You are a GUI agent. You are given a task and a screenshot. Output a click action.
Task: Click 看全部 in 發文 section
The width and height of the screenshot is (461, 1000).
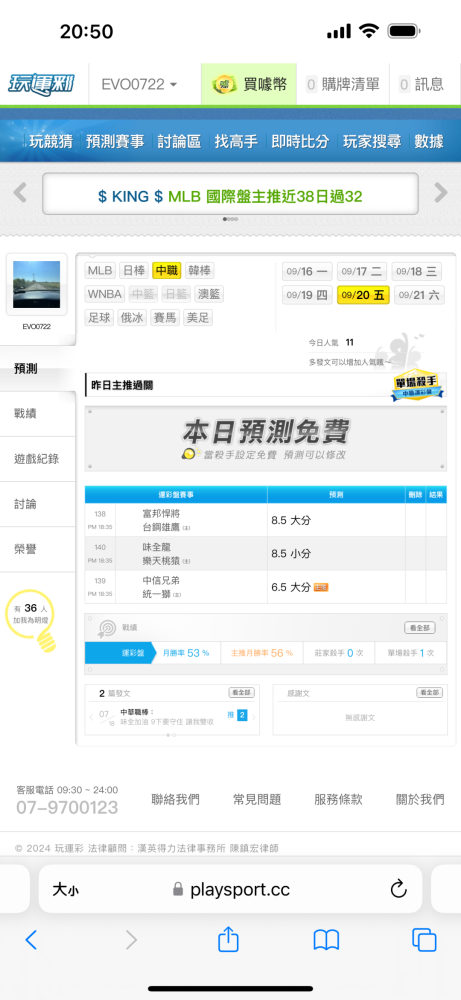pyautogui.click(x=242, y=693)
